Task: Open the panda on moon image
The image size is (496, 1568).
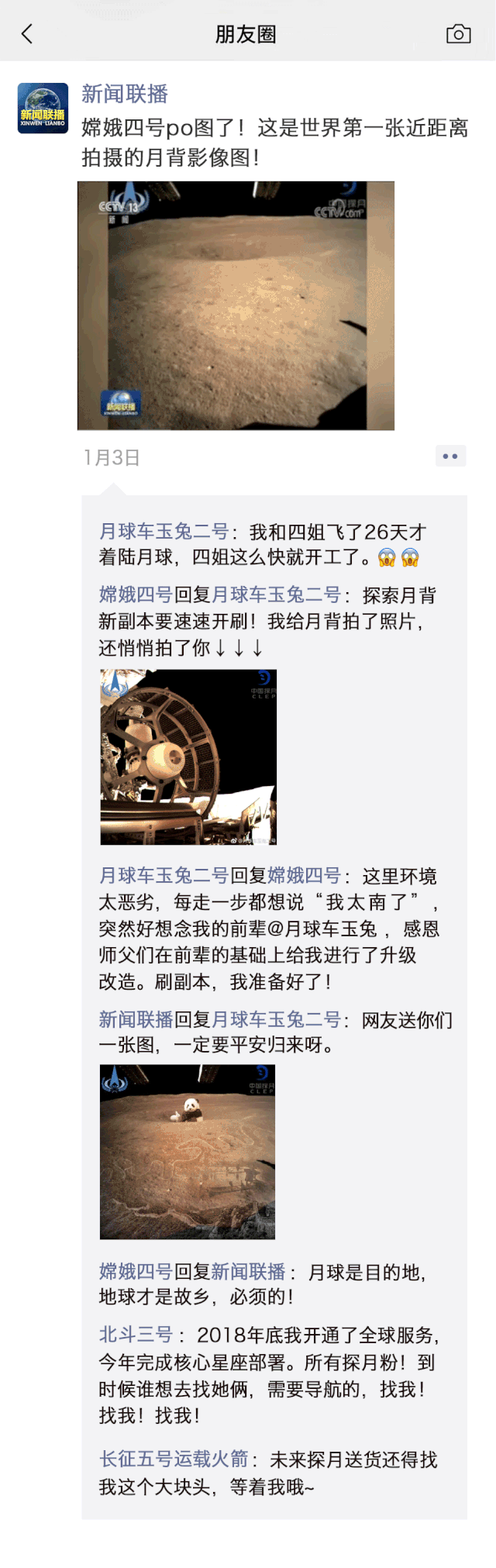Action: click(x=188, y=1152)
